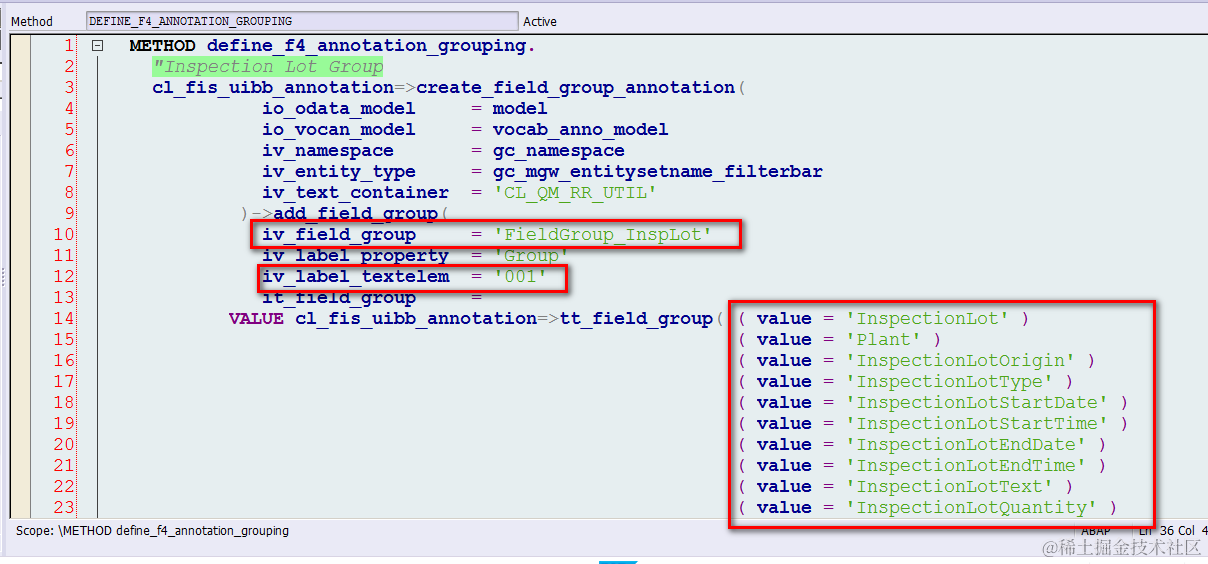Click the iv_text_container parameter
Image resolution: width=1208 pixels, height=564 pixels.
(x=355, y=193)
